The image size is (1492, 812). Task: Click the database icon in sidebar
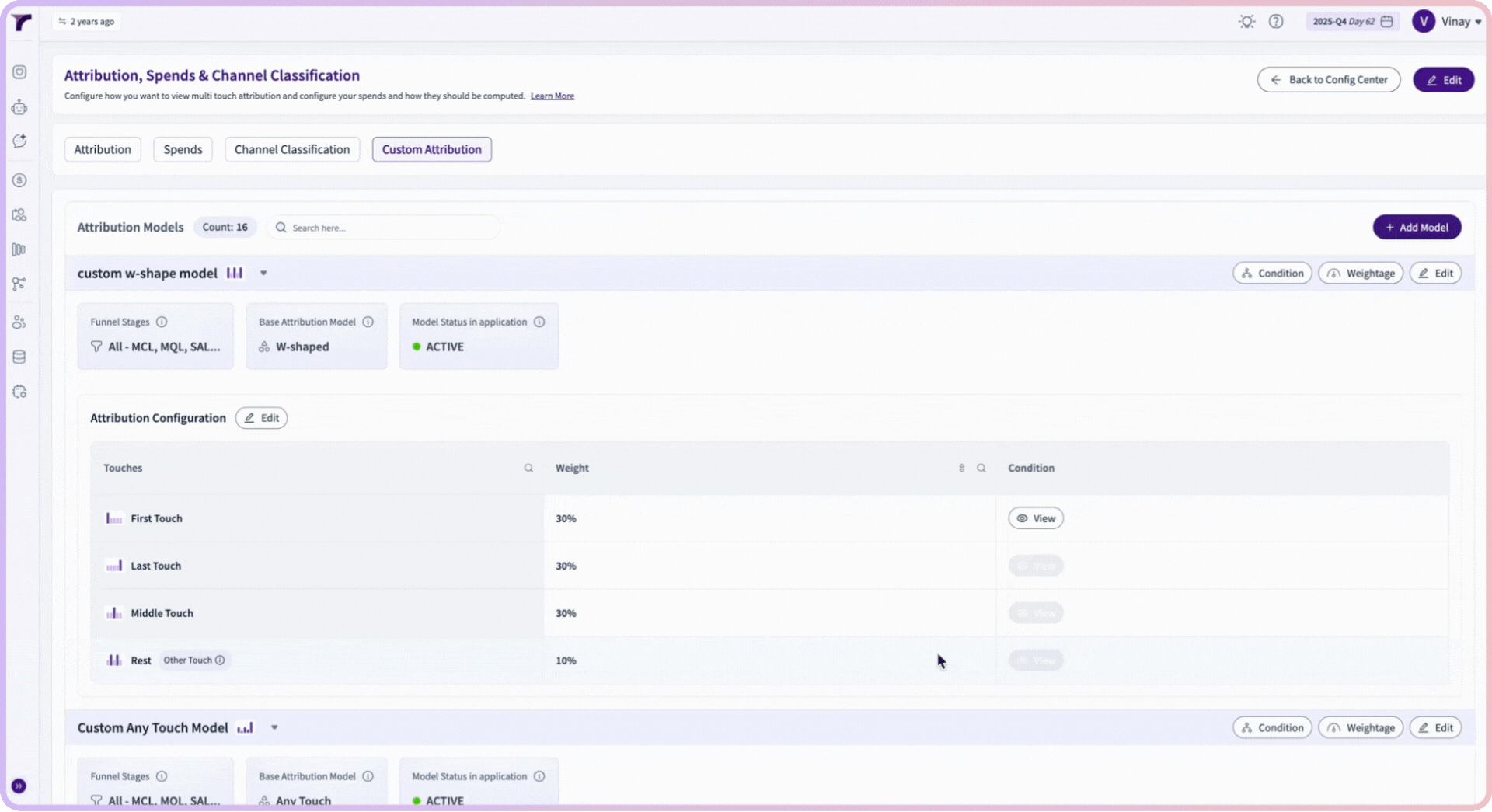[19, 357]
